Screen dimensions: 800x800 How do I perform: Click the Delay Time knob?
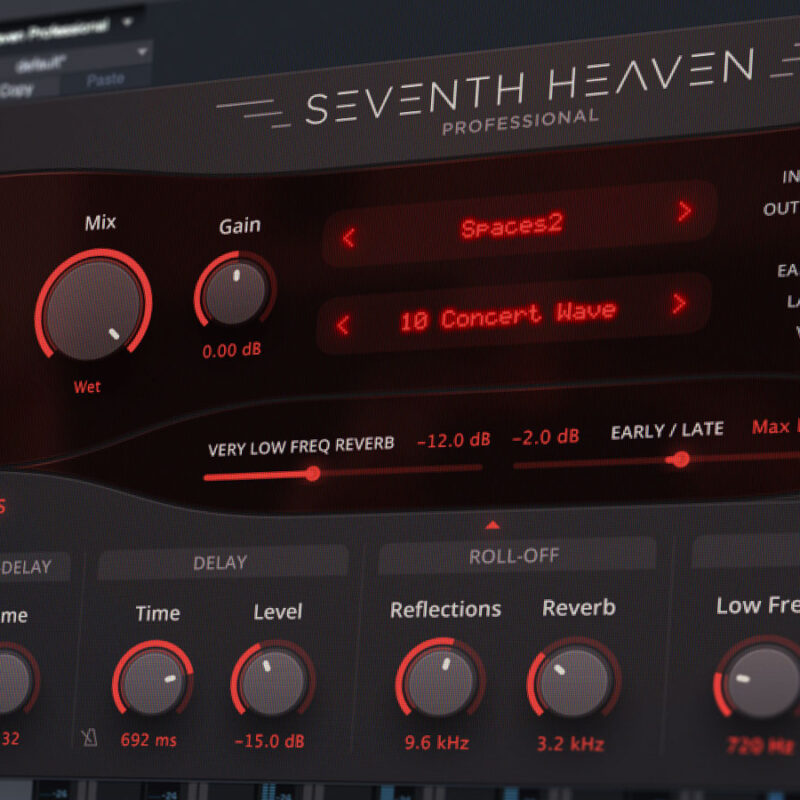coord(153,681)
